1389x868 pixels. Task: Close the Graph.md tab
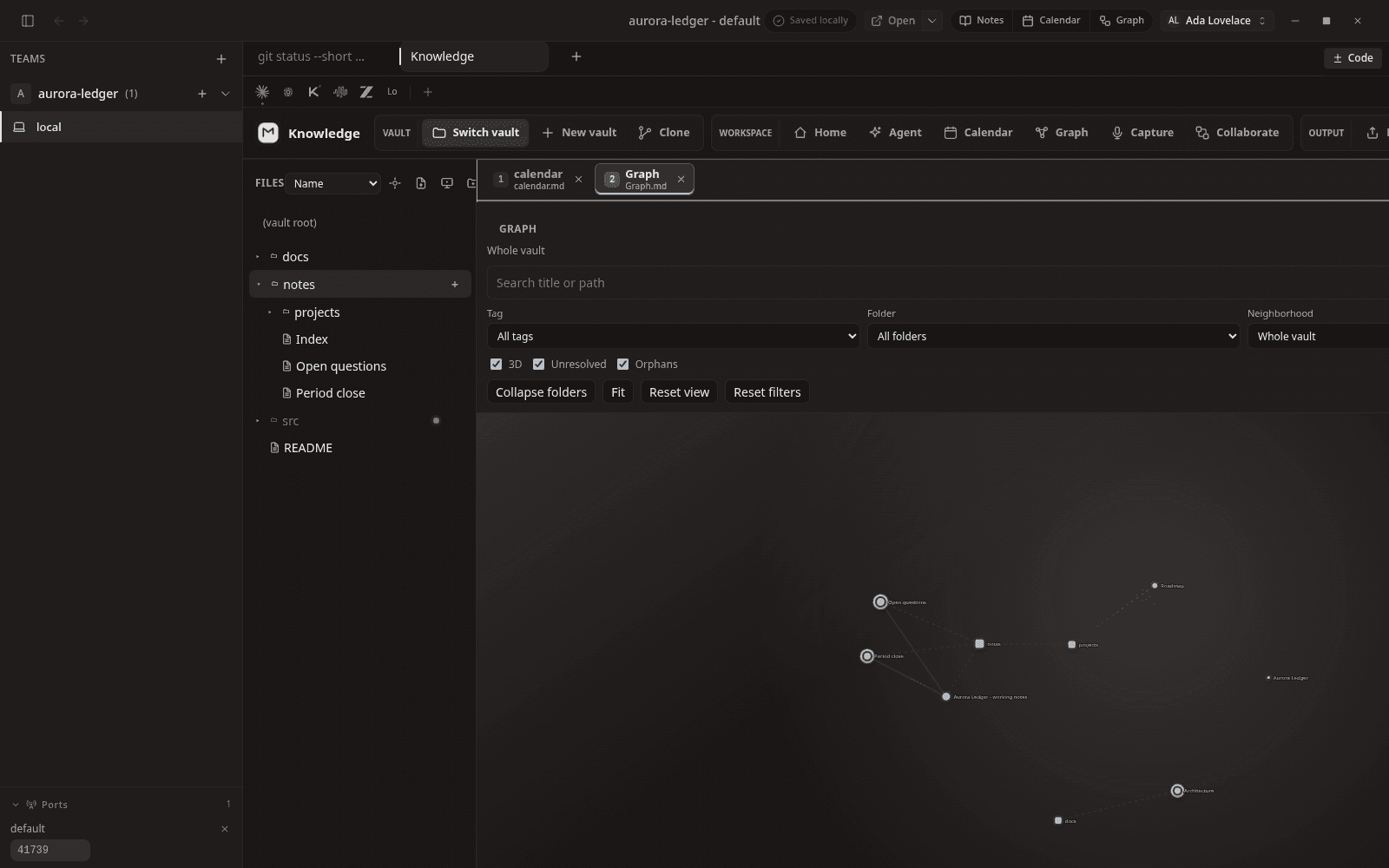[681, 180]
